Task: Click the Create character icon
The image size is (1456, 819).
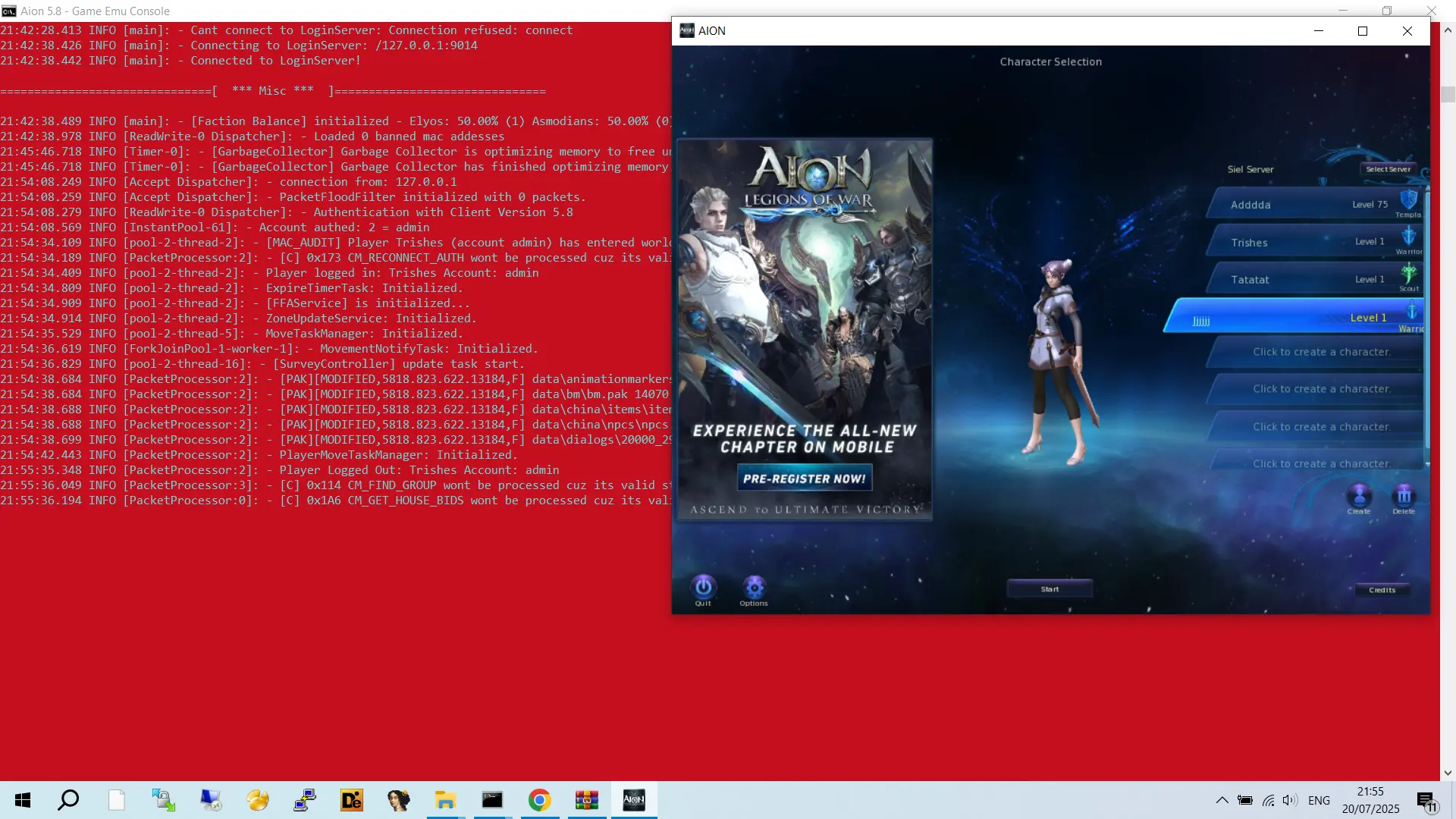Action: point(1359,496)
